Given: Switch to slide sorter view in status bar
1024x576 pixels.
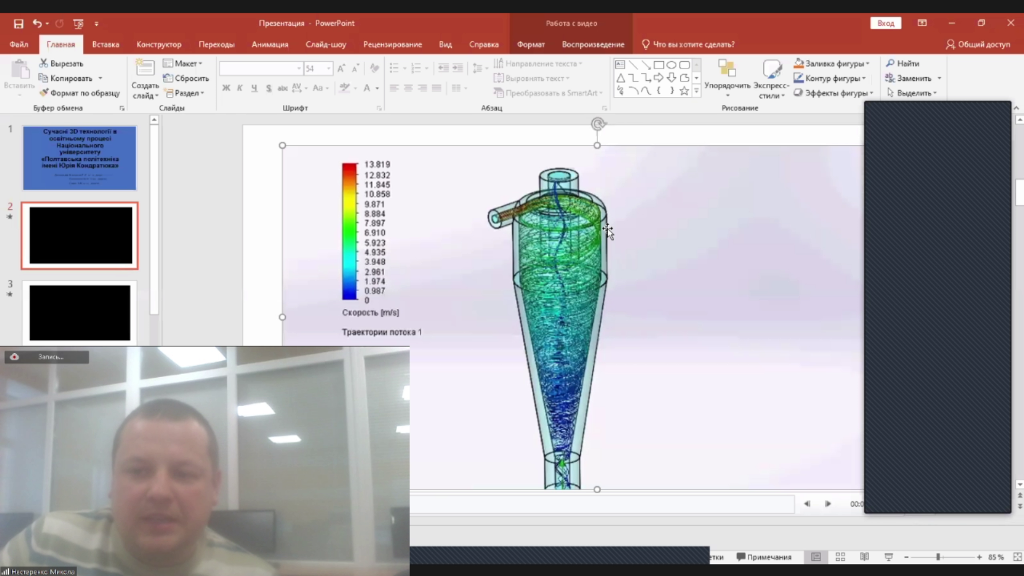Looking at the screenshot, I should tap(840, 557).
